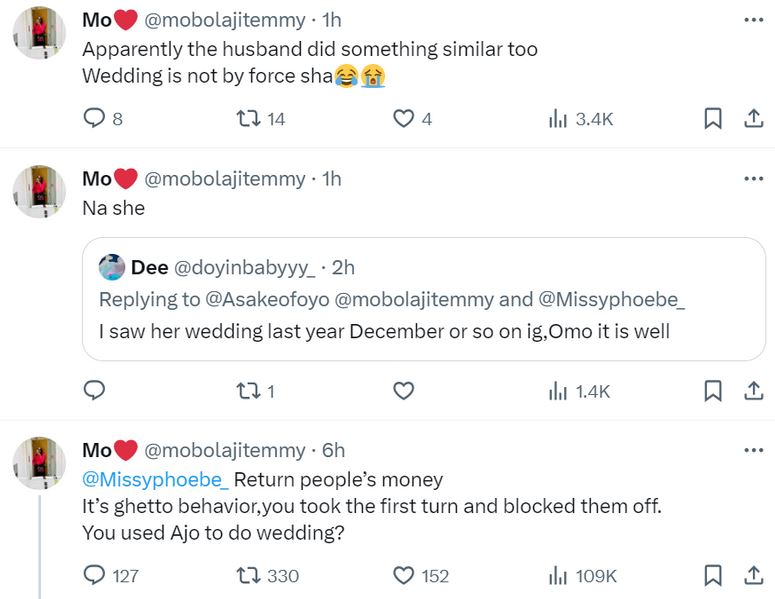Like the tweet with 152 likes
This screenshot has width=775, height=599.
click(x=403, y=575)
